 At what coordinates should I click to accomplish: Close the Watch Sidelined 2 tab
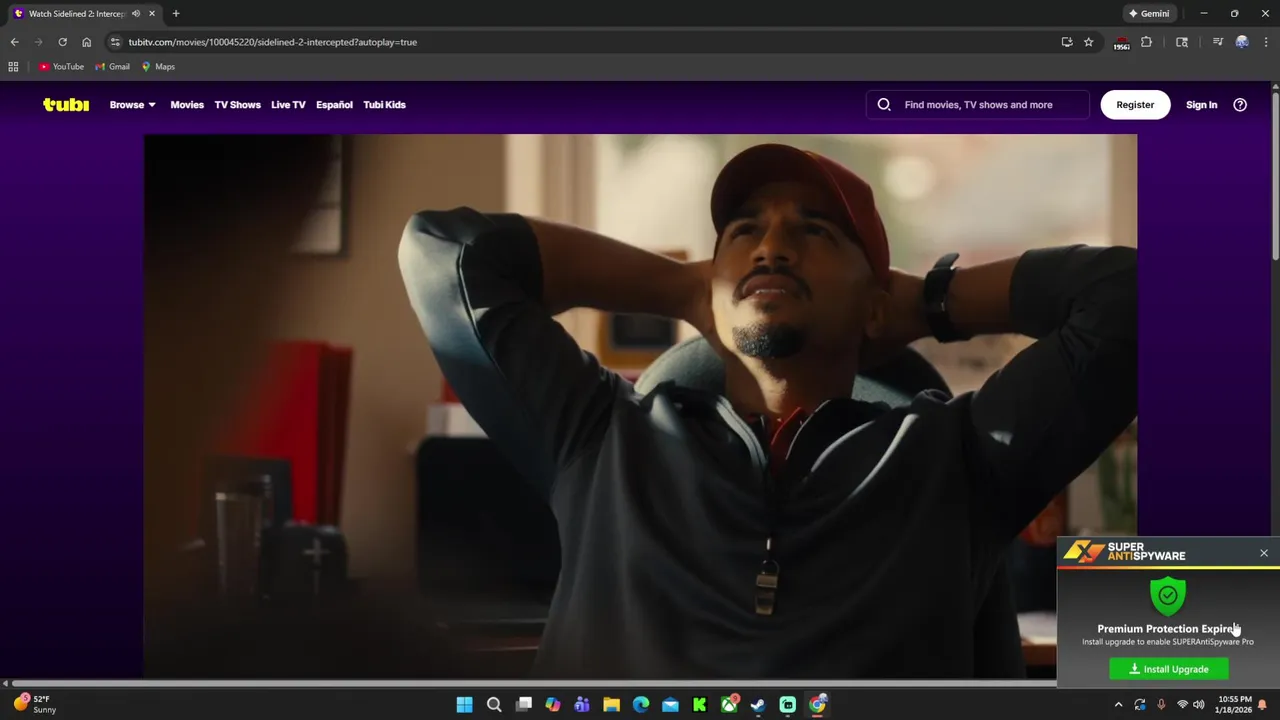pos(152,14)
